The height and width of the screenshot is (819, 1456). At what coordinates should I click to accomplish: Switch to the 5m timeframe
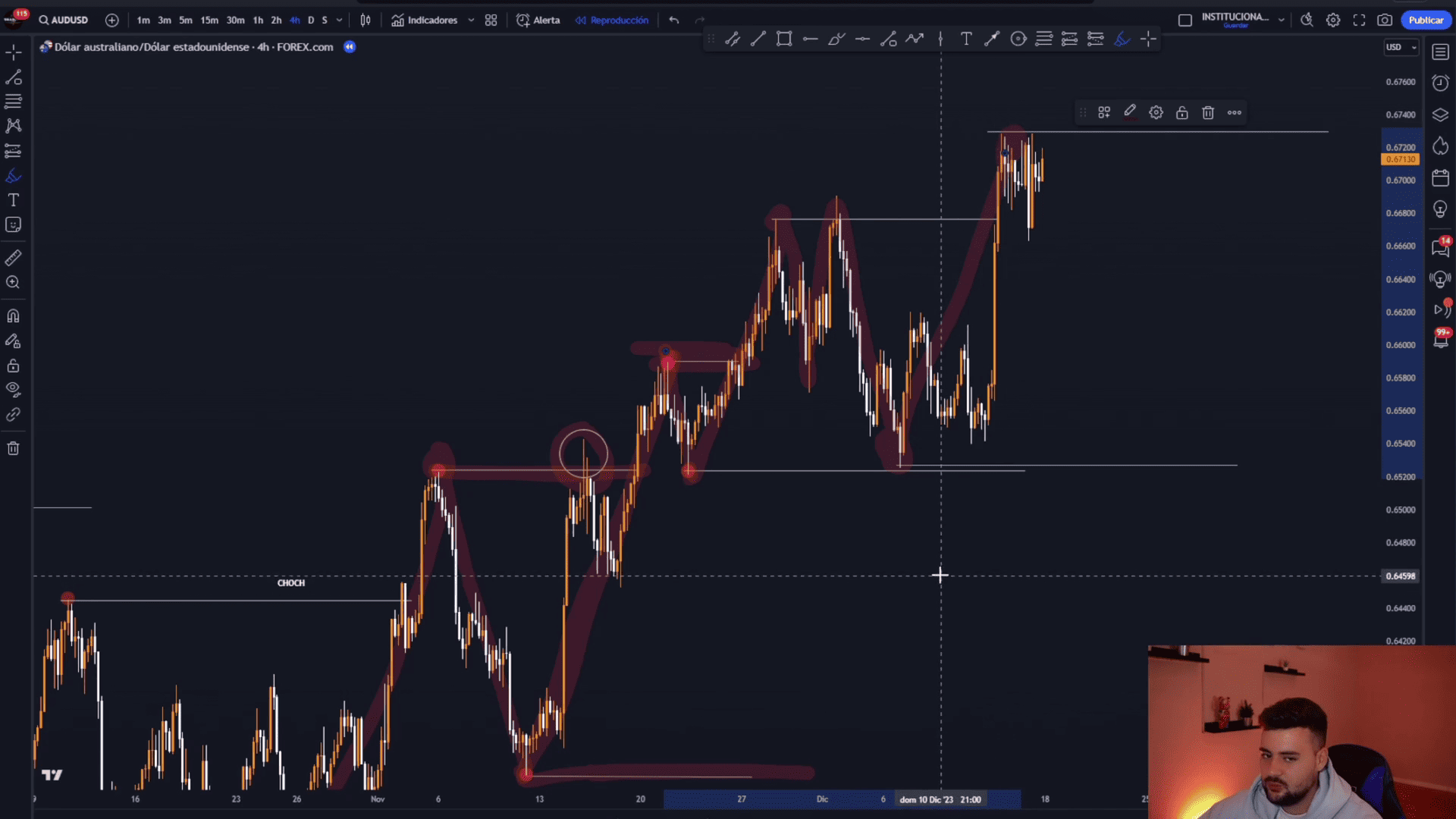coord(185,20)
